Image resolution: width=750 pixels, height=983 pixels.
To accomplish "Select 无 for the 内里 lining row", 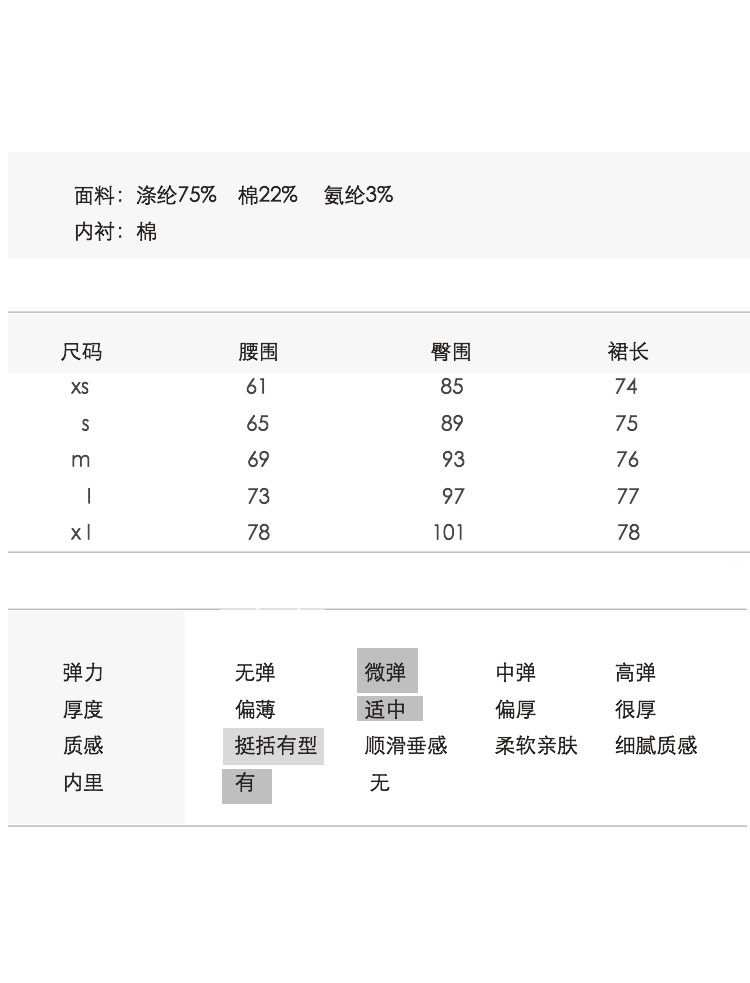I will coord(379,783).
